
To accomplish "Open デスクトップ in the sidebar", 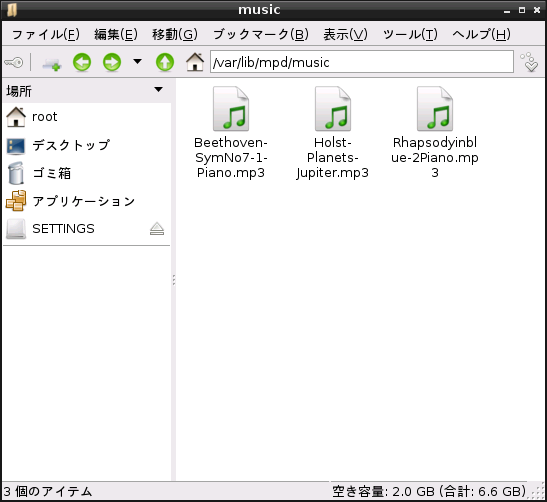I will click(87, 145).
